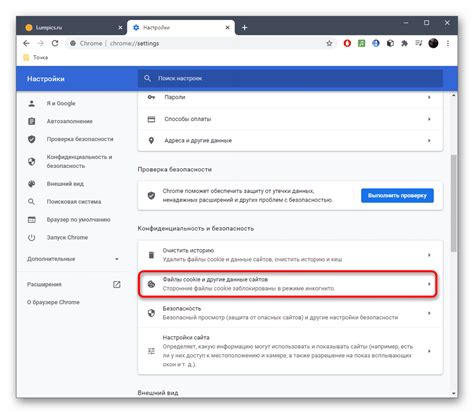Click the vertical scrollbar thumb
The width and height of the screenshot is (474, 414).
click(453, 203)
